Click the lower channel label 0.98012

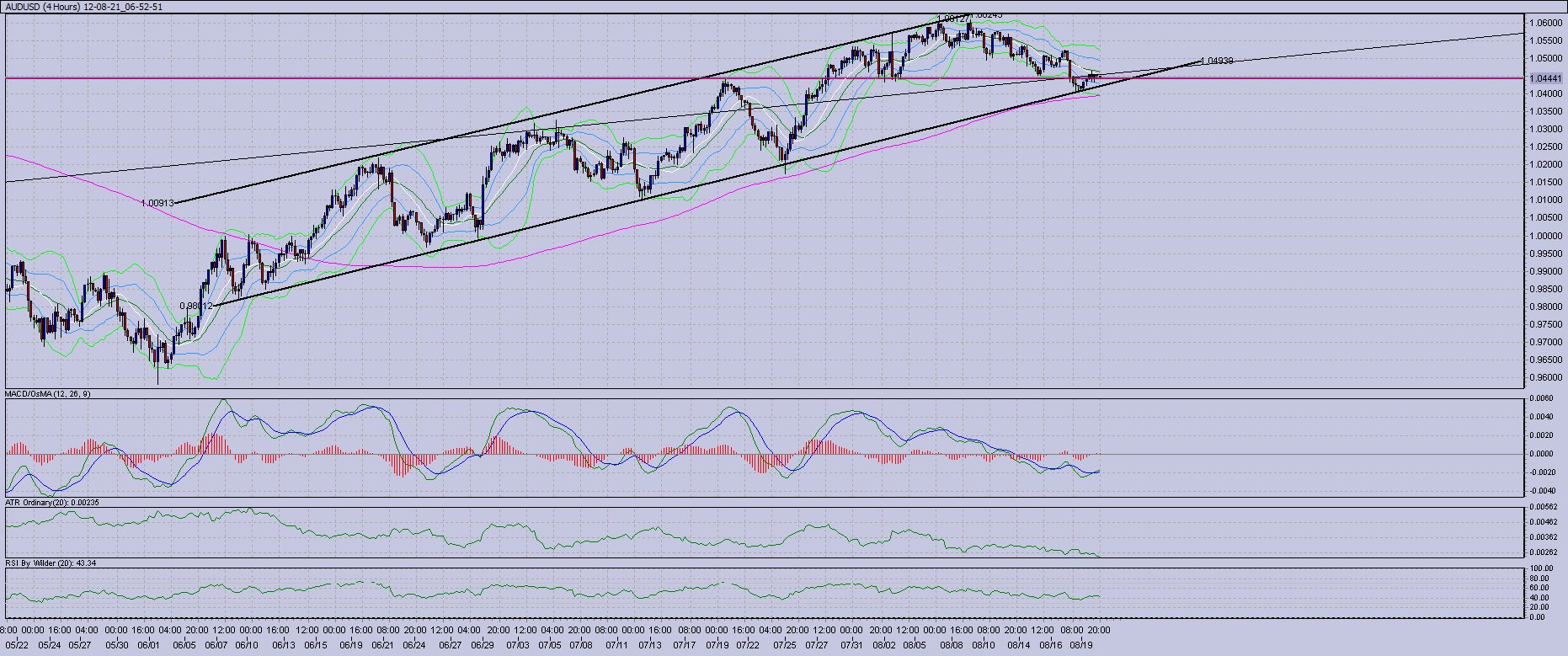196,306
